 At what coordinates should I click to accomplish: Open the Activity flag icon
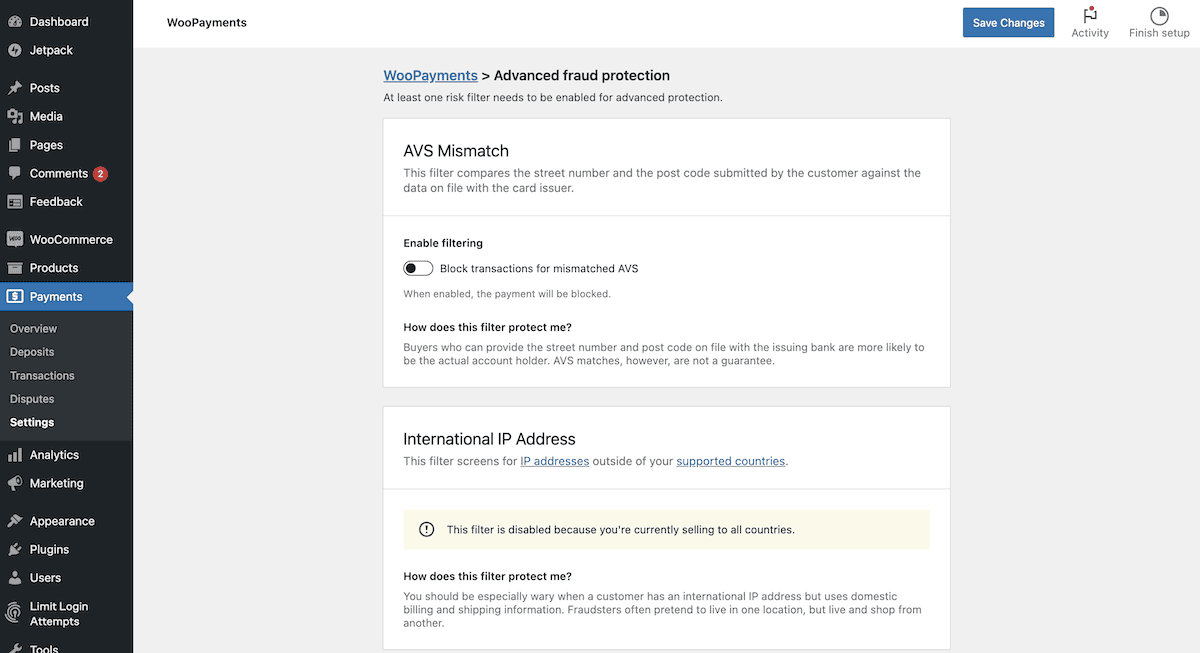point(1090,15)
